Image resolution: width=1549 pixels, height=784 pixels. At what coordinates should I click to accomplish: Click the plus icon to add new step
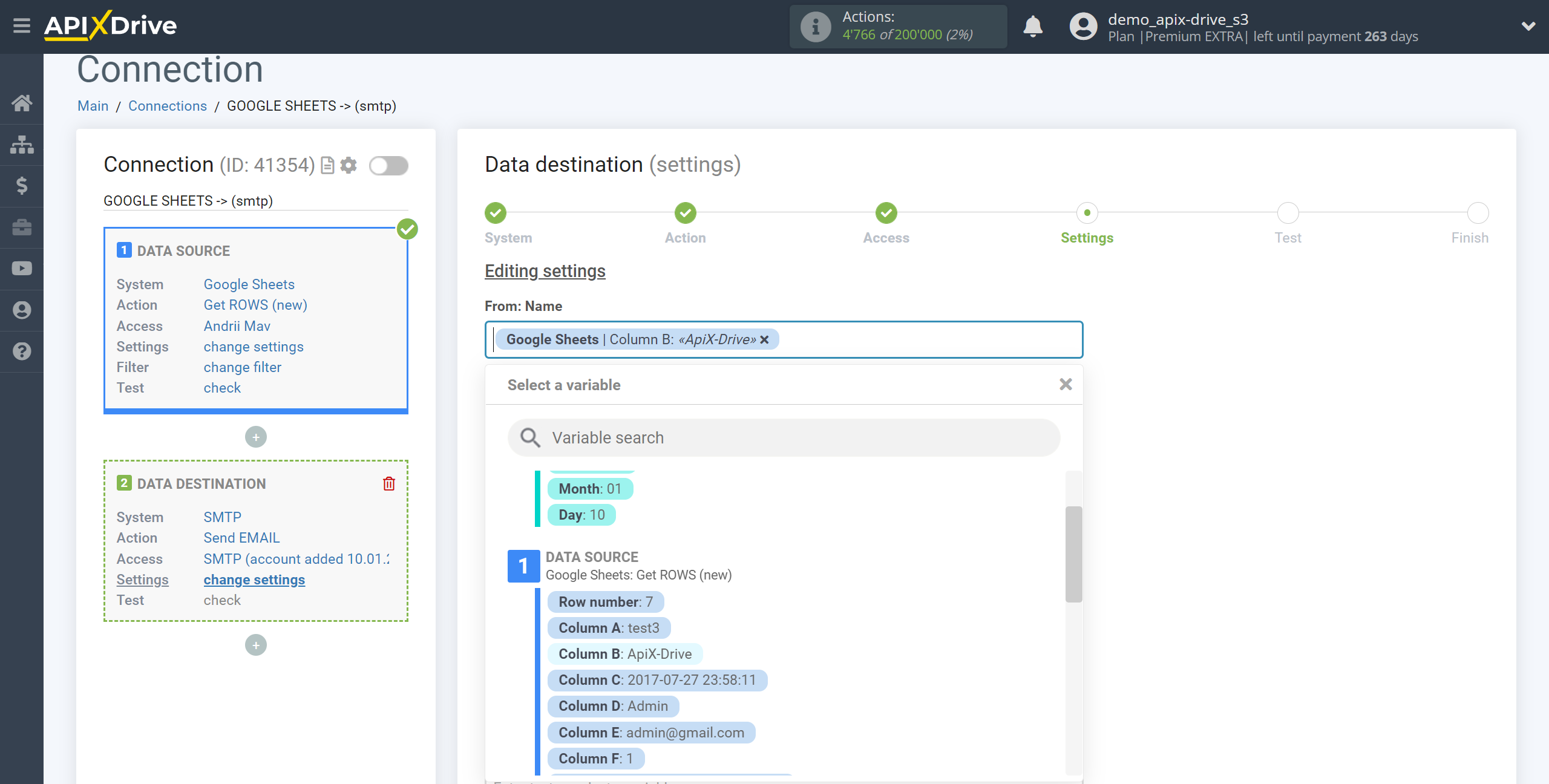[x=255, y=645]
